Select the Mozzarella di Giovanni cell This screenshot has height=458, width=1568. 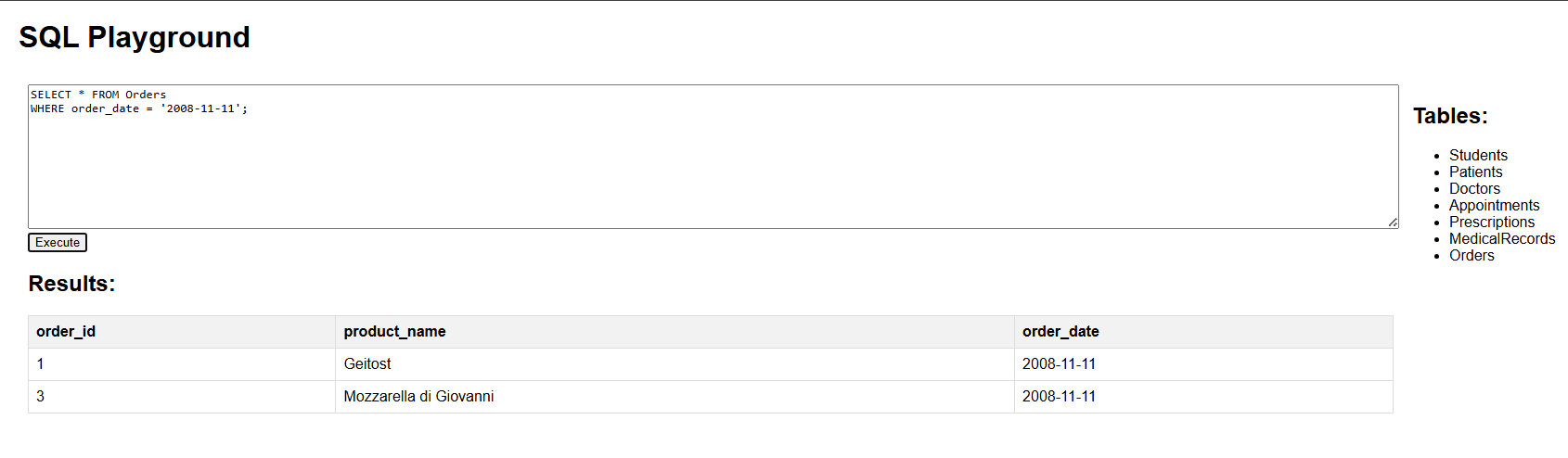point(418,397)
